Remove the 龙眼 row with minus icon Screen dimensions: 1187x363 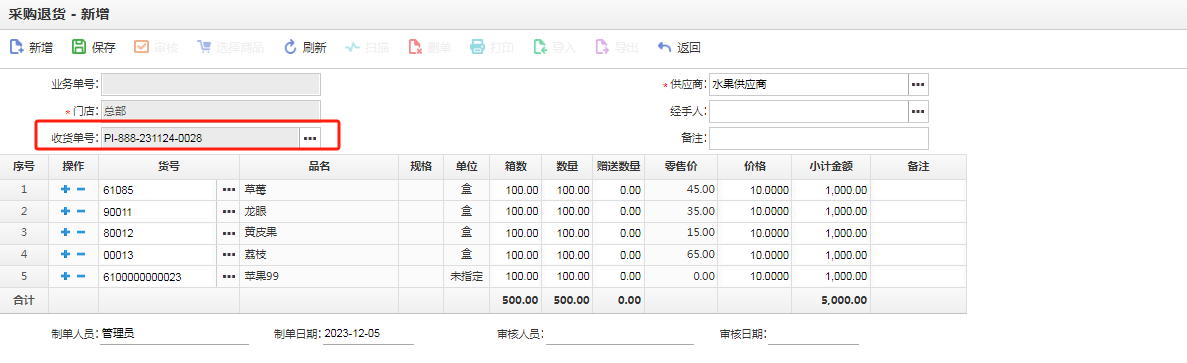click(80, 212)
